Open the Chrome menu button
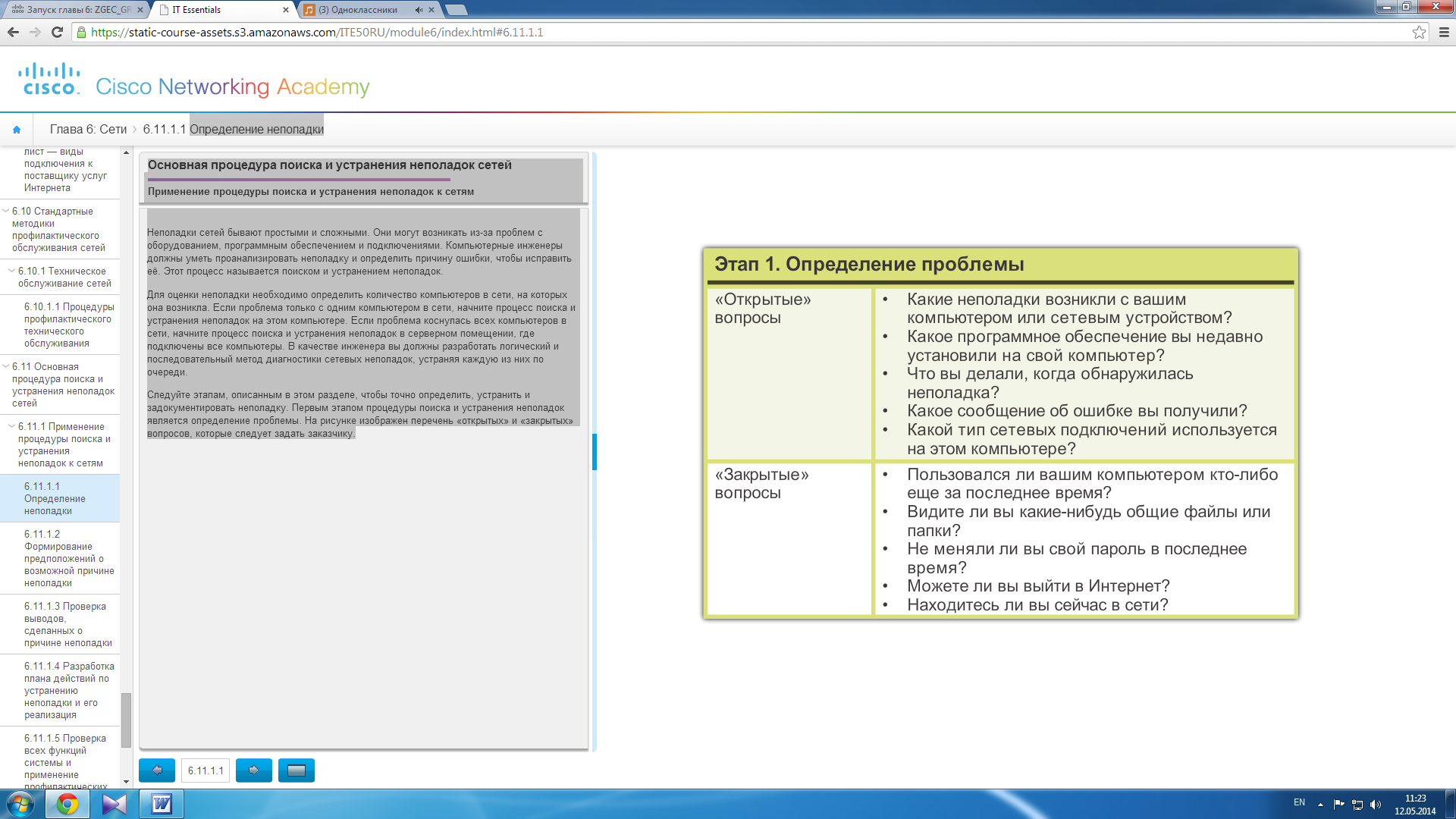Image resolution: width=1456 pixels, height=819 pixels. tap(1444, 32)
